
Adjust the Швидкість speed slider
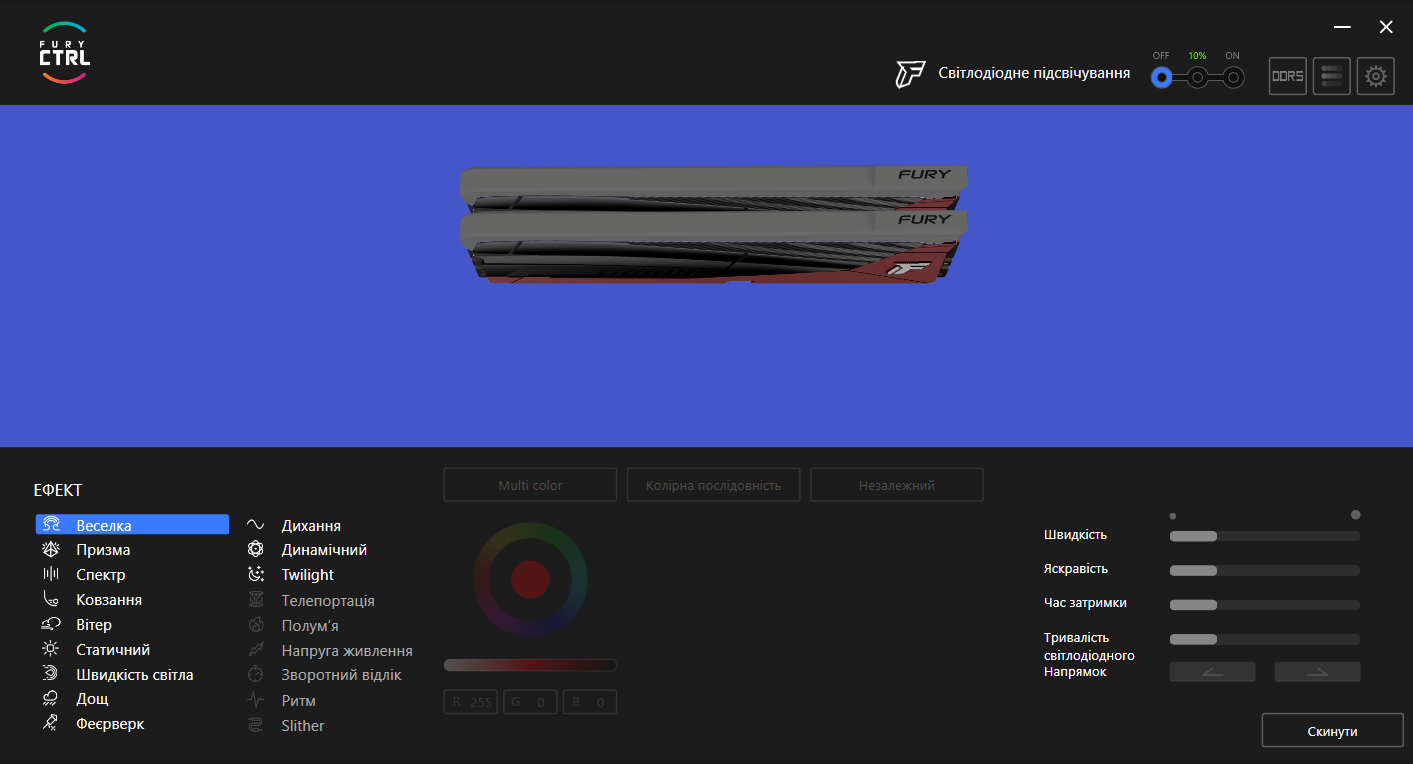click(1265, 536)
